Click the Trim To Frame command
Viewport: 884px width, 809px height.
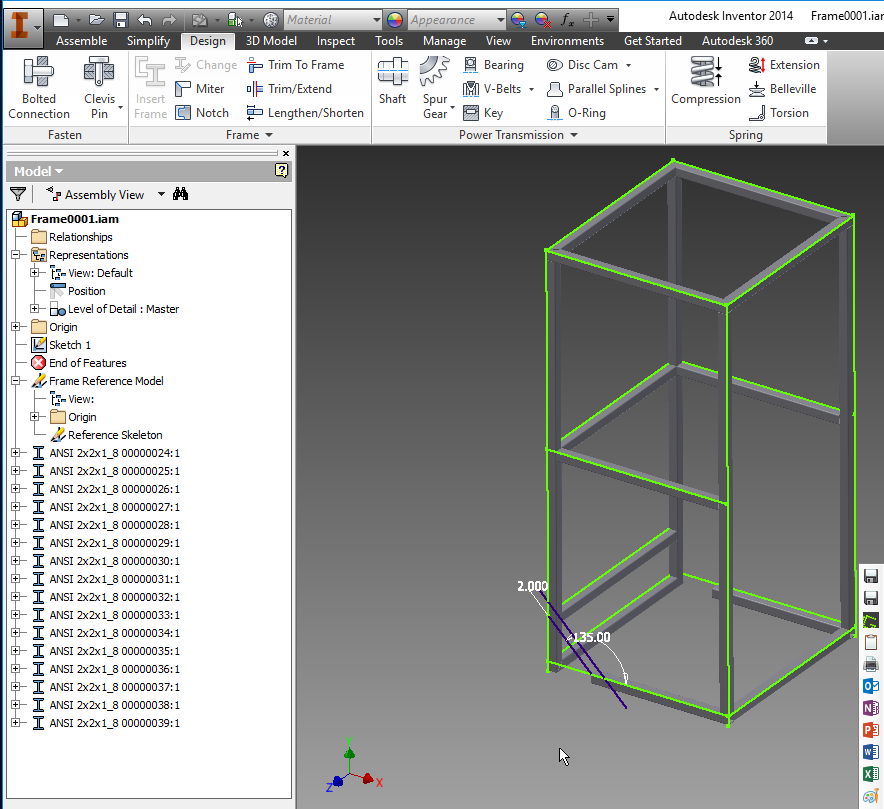coord(295,64)
